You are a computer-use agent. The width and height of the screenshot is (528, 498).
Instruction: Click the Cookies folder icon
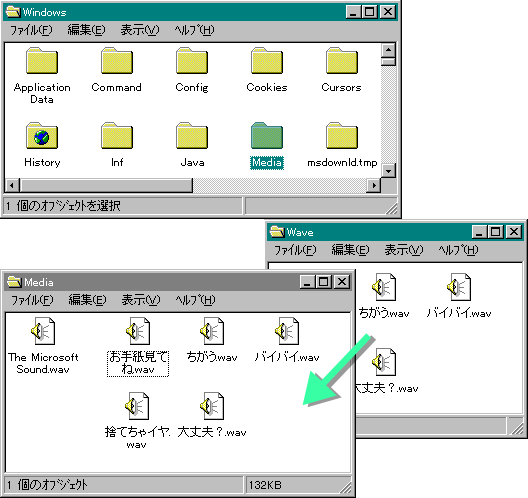point(267,61)
